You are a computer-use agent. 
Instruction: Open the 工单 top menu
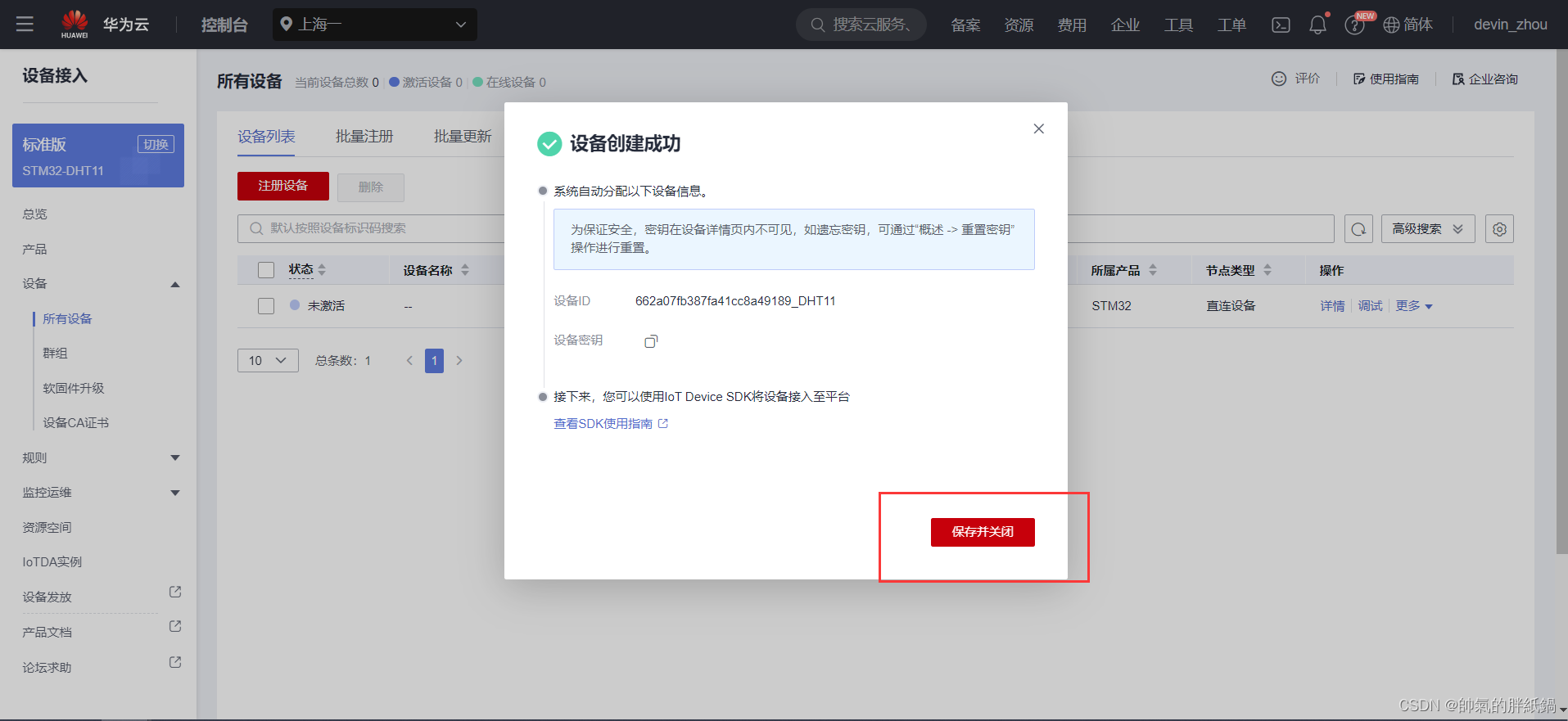(1231, 25)
